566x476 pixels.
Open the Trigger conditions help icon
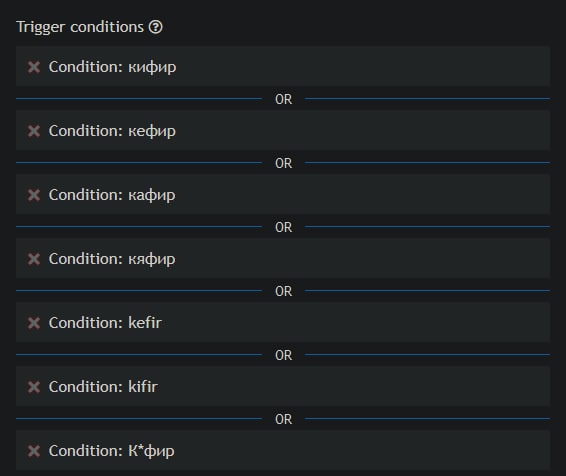click(x=156, y=27)
